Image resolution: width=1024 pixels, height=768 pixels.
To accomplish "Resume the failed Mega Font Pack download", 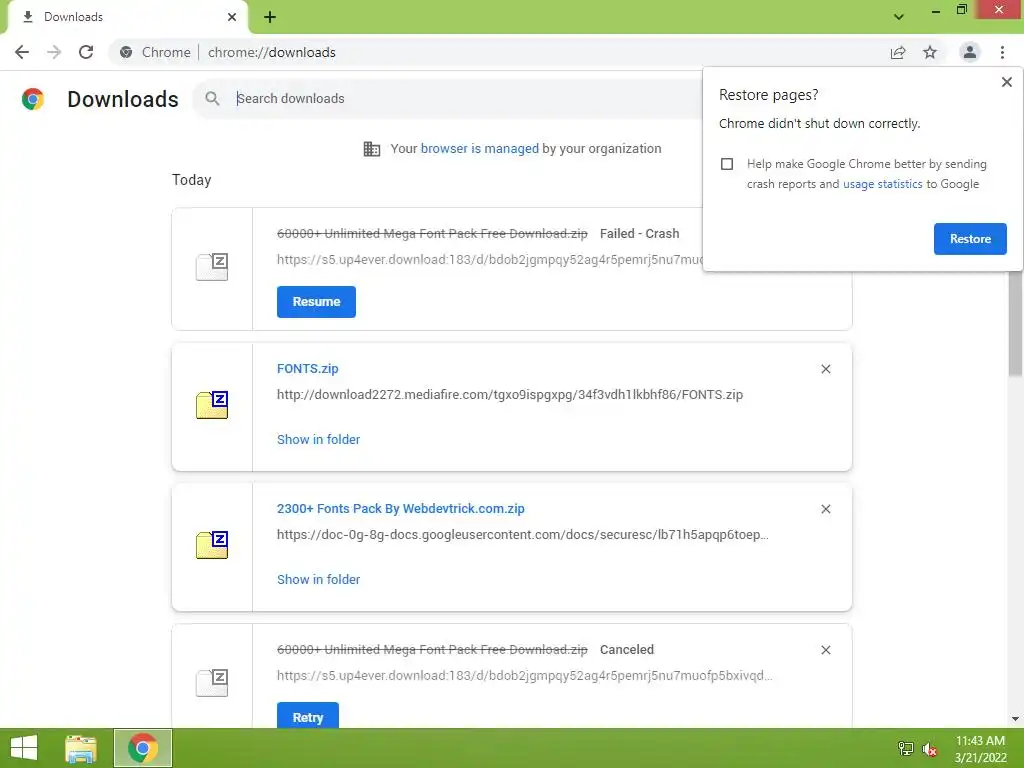I will [316, 302].
